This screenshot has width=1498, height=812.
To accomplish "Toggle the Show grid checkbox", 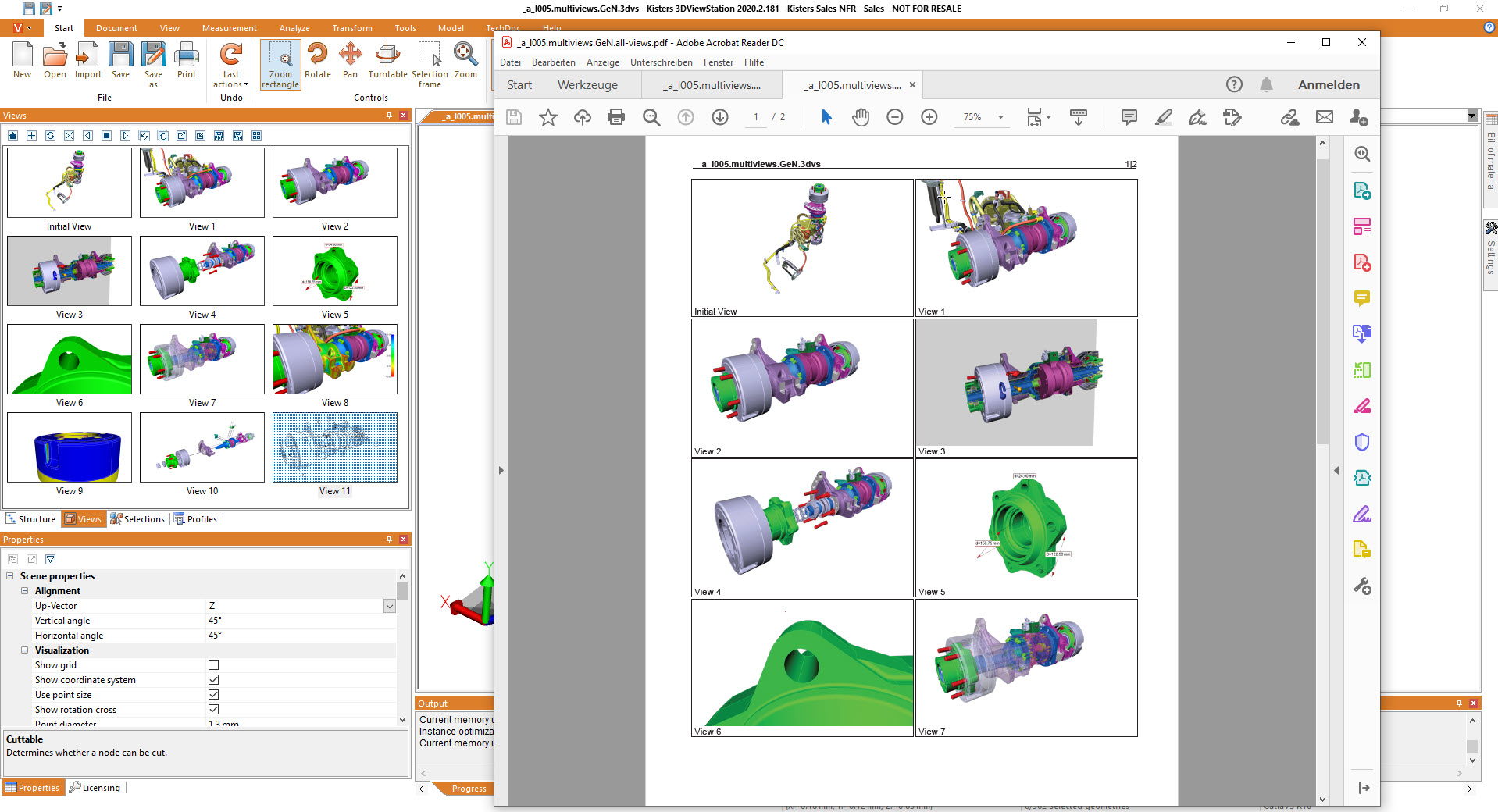I will [x=213, y=665].
